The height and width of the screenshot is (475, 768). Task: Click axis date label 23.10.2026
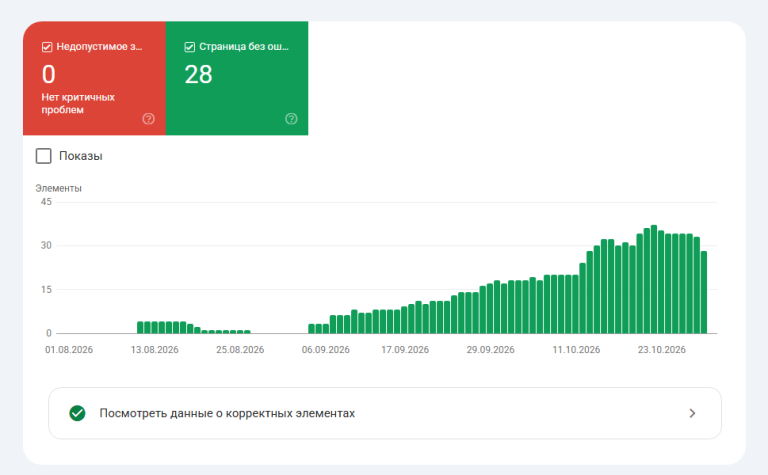[x=662, y=350]
